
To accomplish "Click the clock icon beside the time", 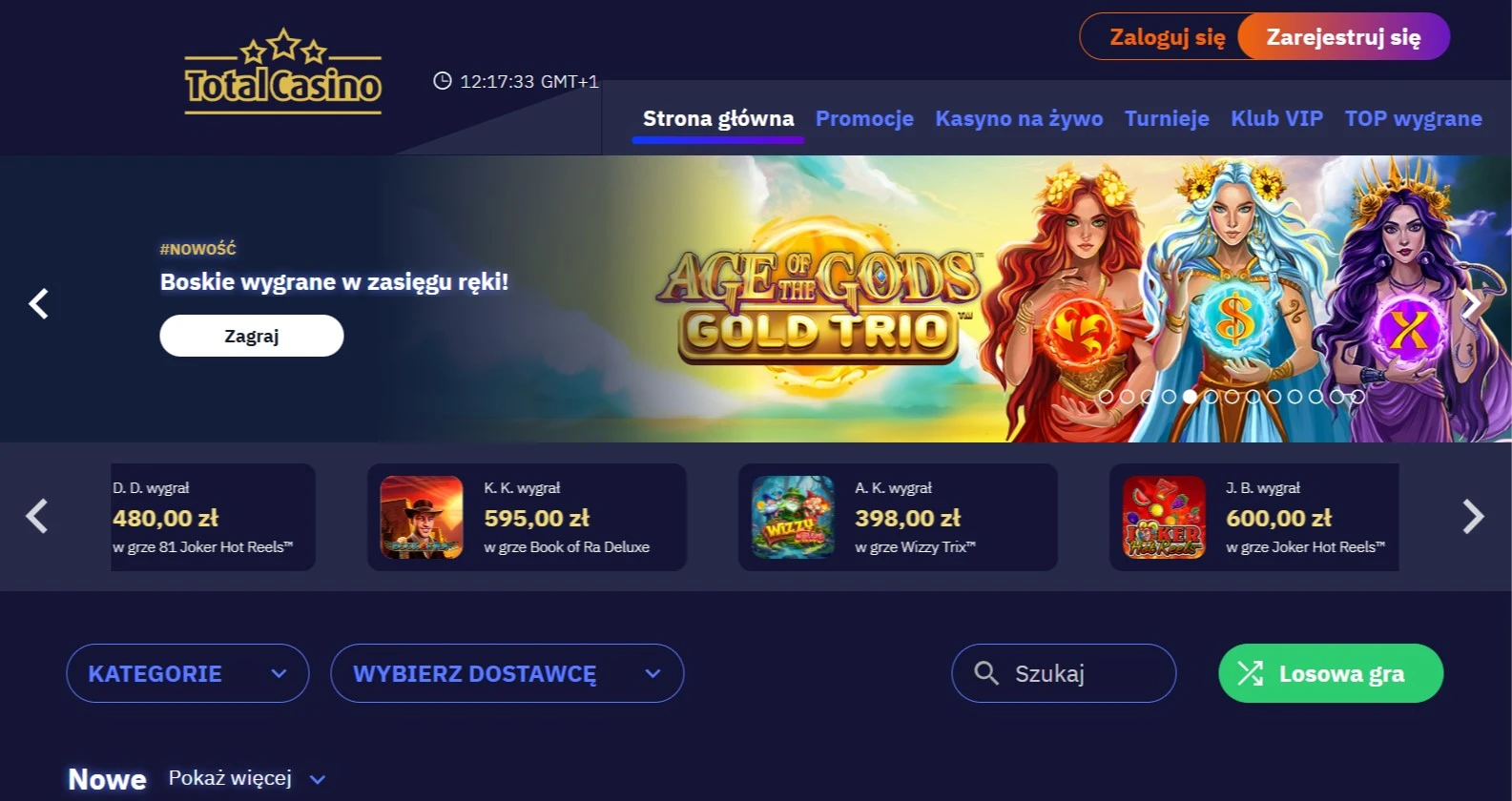I will (443, 81).
